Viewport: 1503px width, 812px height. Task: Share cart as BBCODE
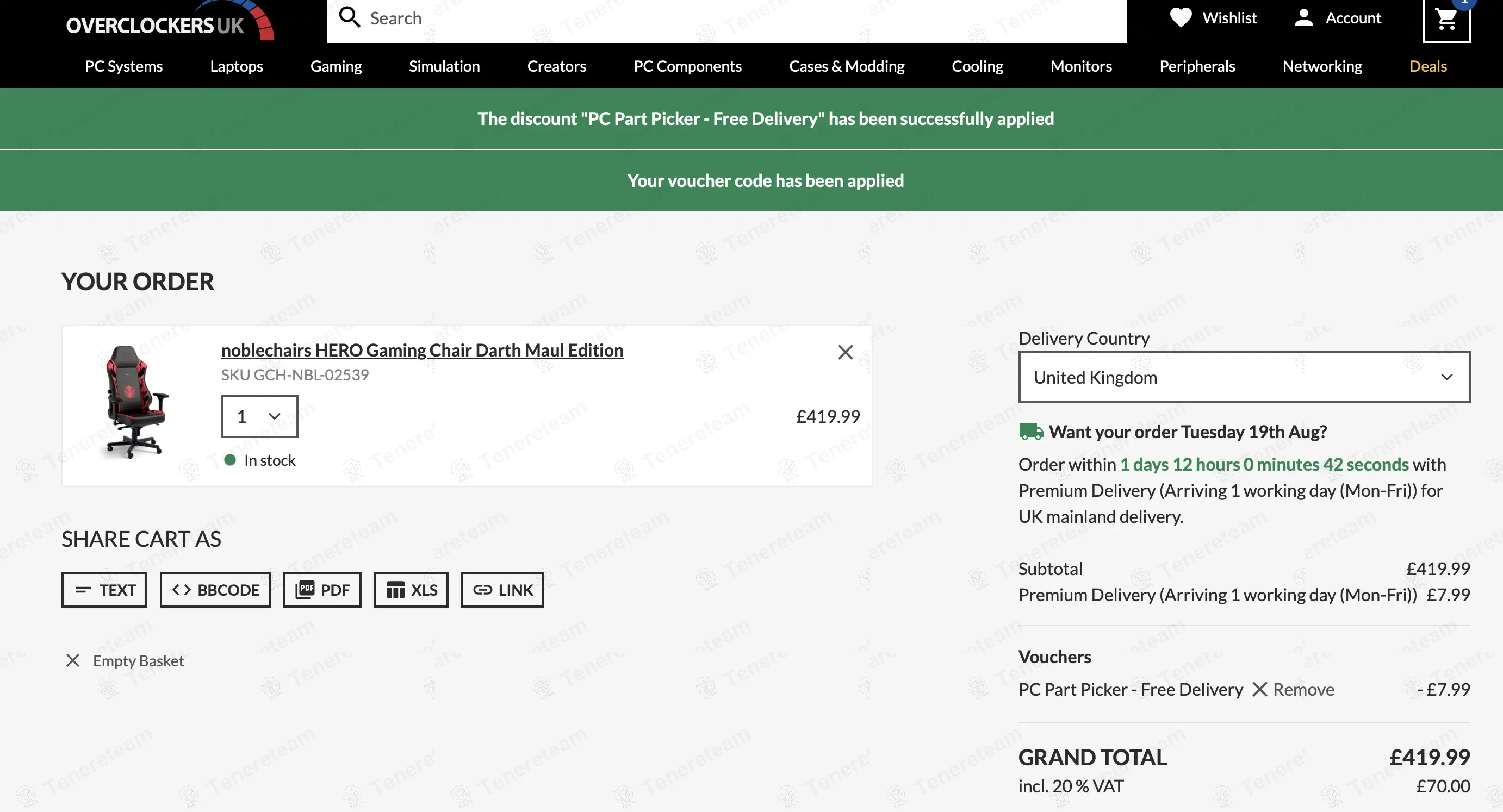(215, 590)
